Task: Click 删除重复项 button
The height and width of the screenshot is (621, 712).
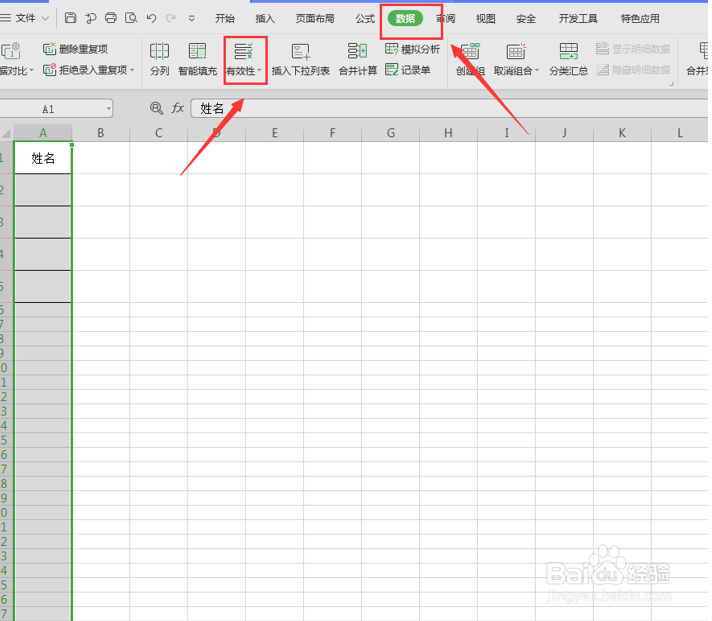Action: [75, 49]
